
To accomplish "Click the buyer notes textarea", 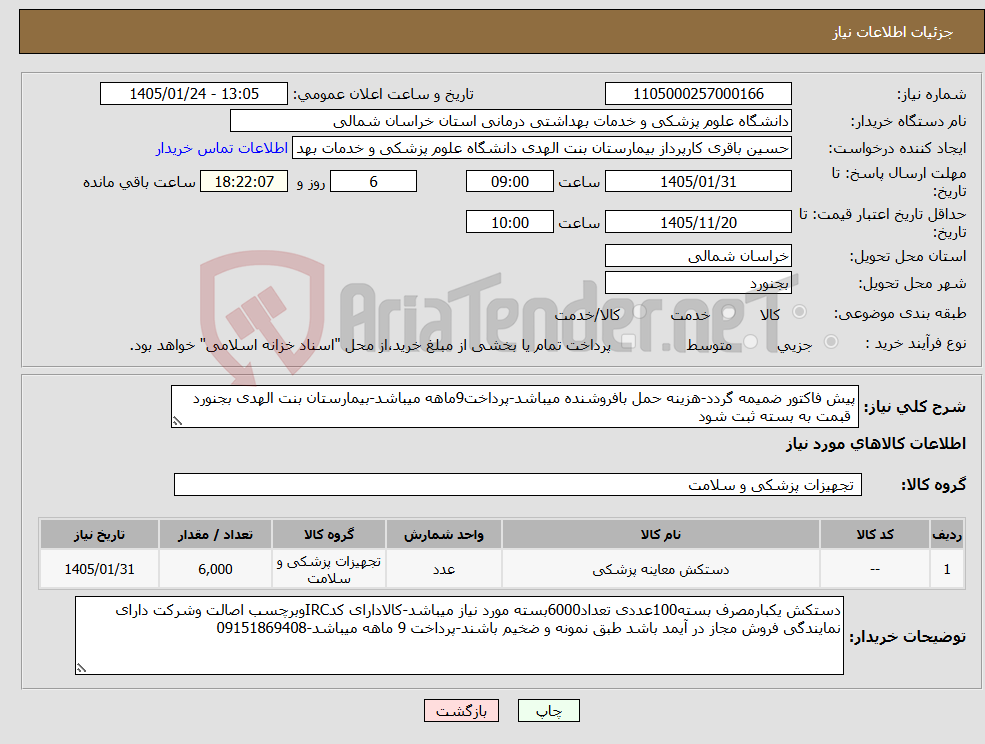I will pos(459,635).
